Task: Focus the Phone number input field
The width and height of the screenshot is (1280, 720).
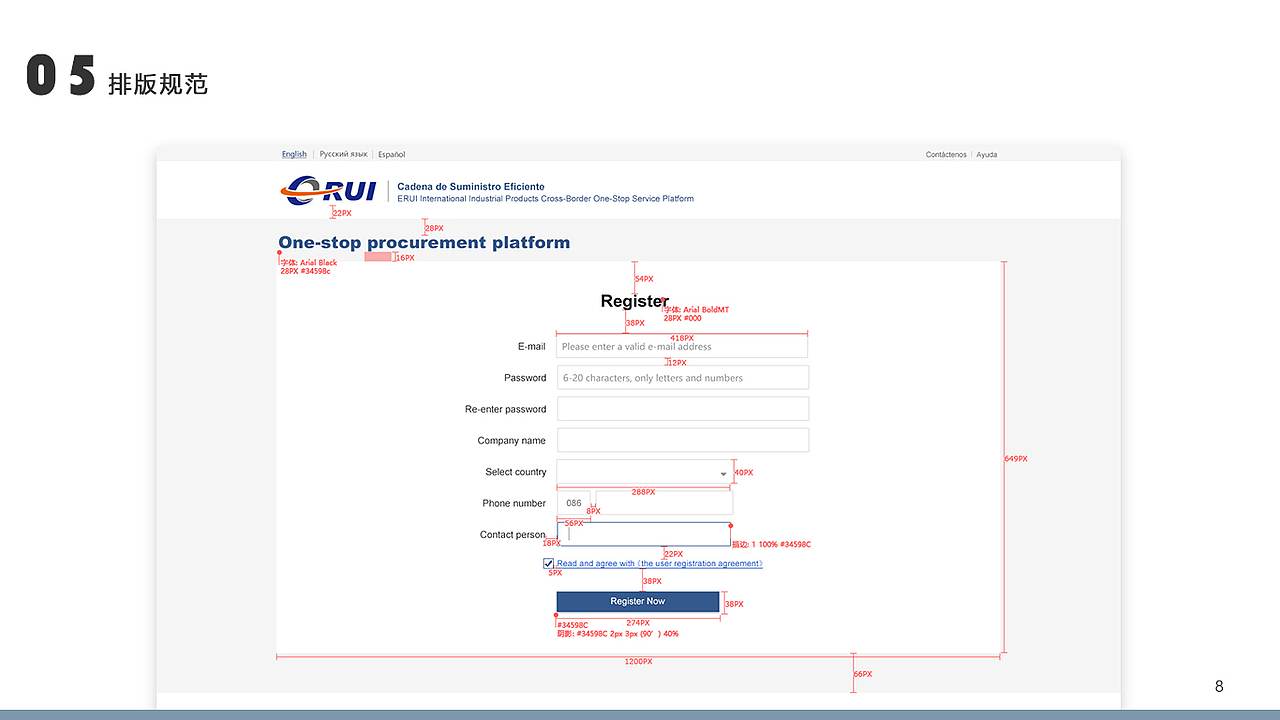Action: pyautogui.click(x=664, y=503)
